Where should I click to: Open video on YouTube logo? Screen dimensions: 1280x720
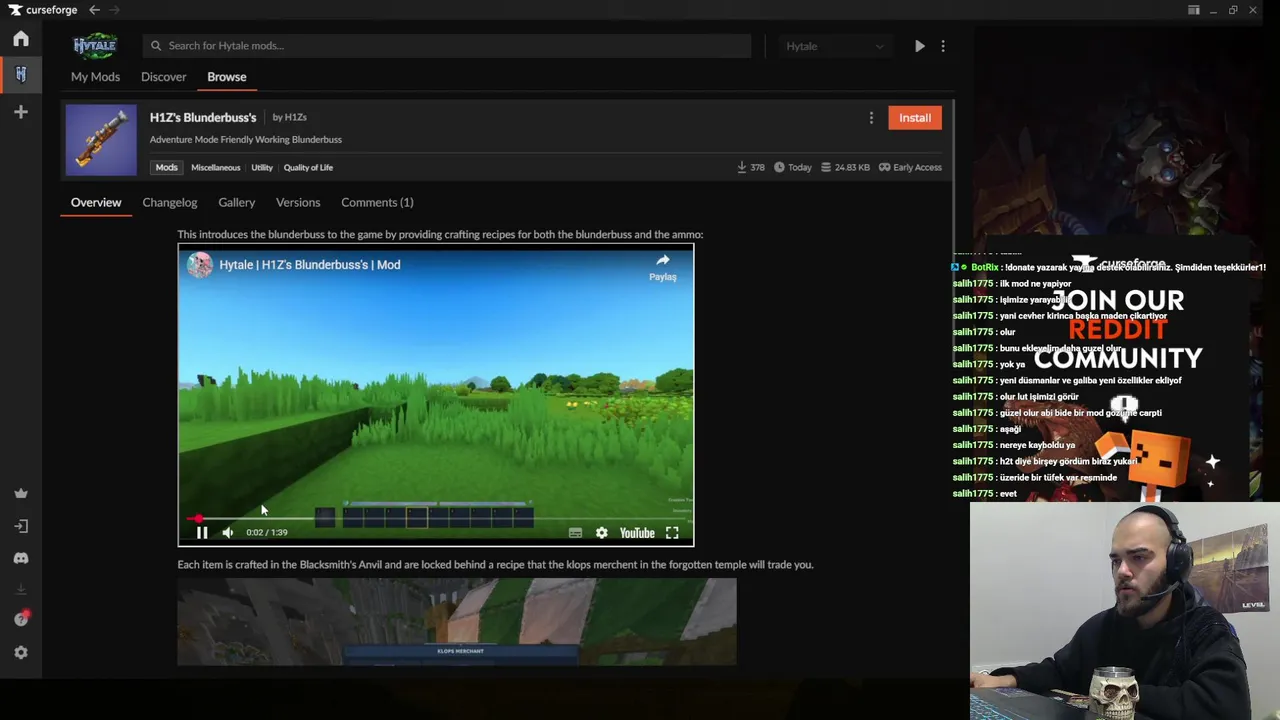tap(637, 533)
